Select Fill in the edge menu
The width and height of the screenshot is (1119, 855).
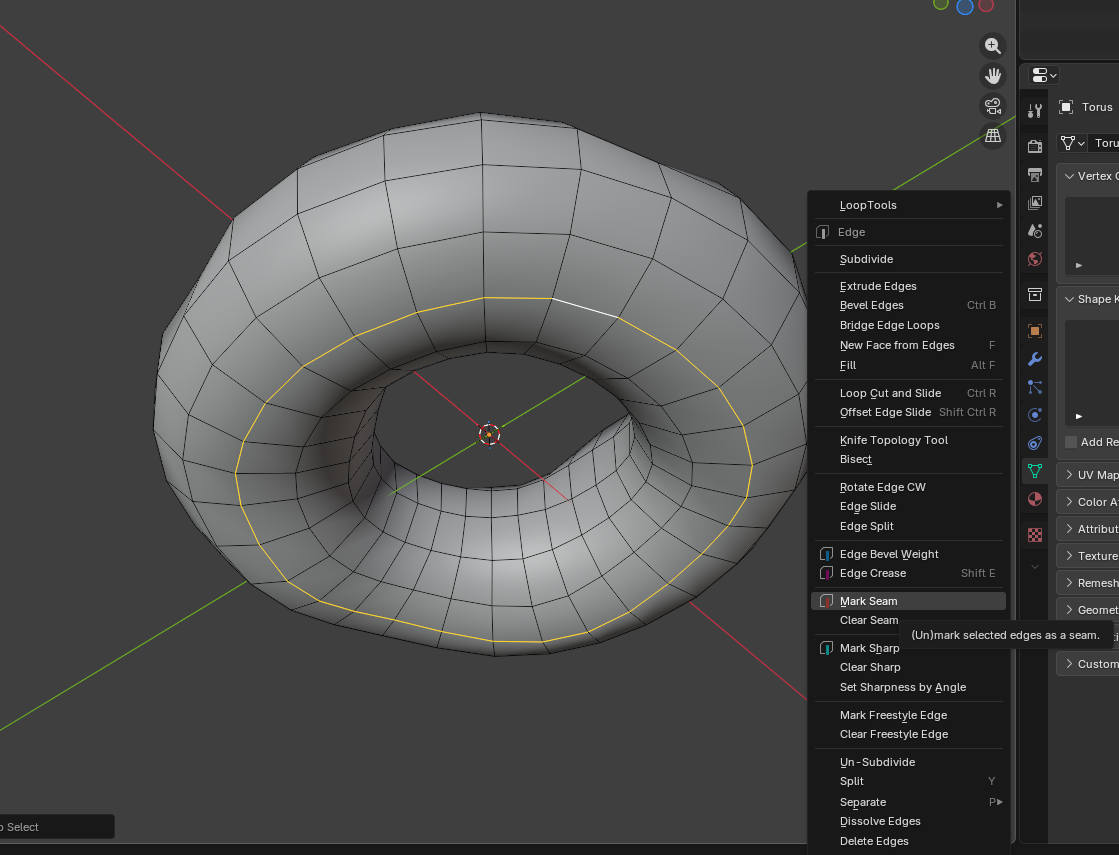click(908, 365)
